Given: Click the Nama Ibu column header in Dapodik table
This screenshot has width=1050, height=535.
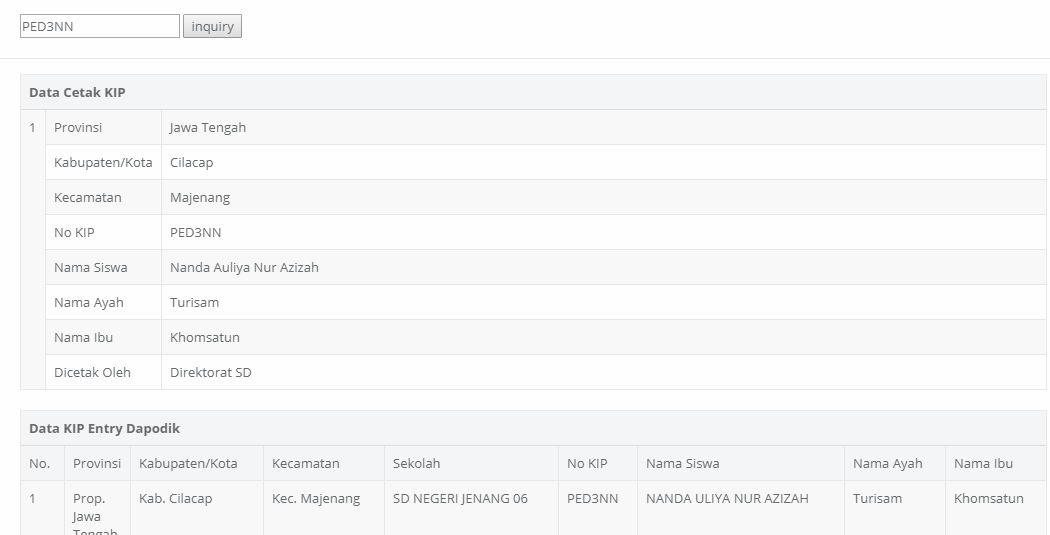Looking at the screenshot, I should [x=984, y=463].
